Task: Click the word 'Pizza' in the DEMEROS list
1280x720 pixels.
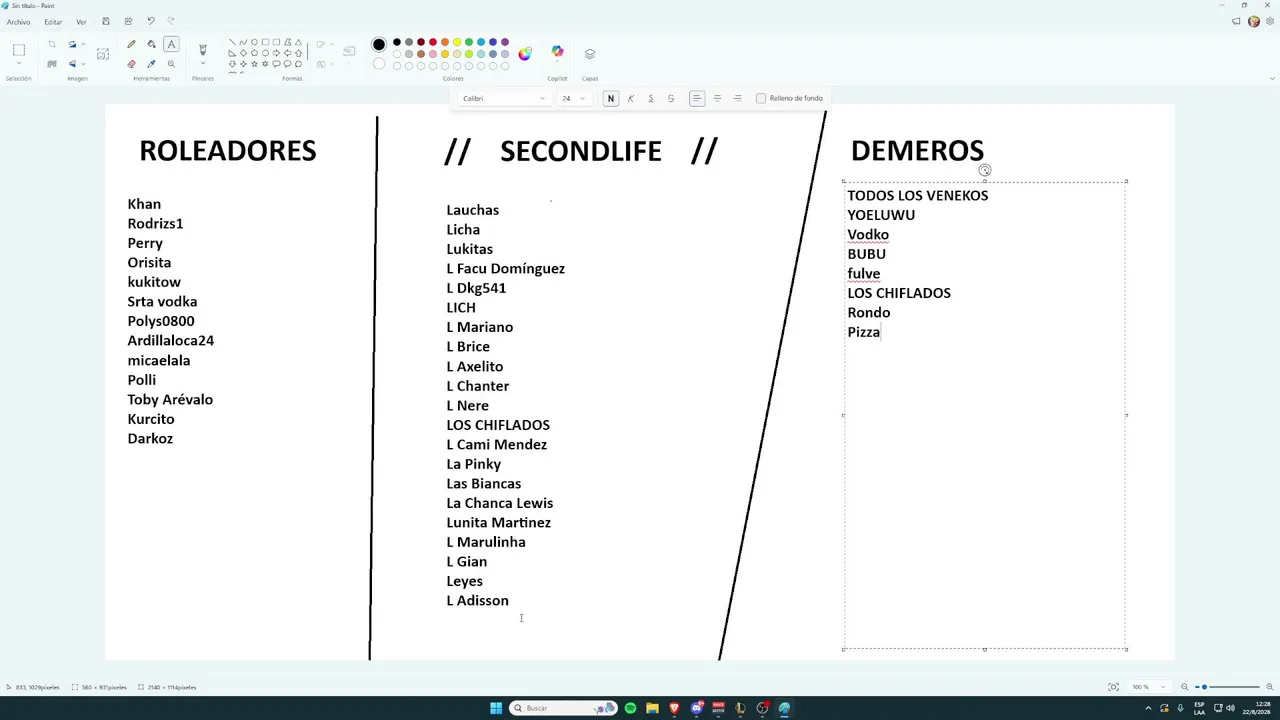Action: tap(864, 332)
